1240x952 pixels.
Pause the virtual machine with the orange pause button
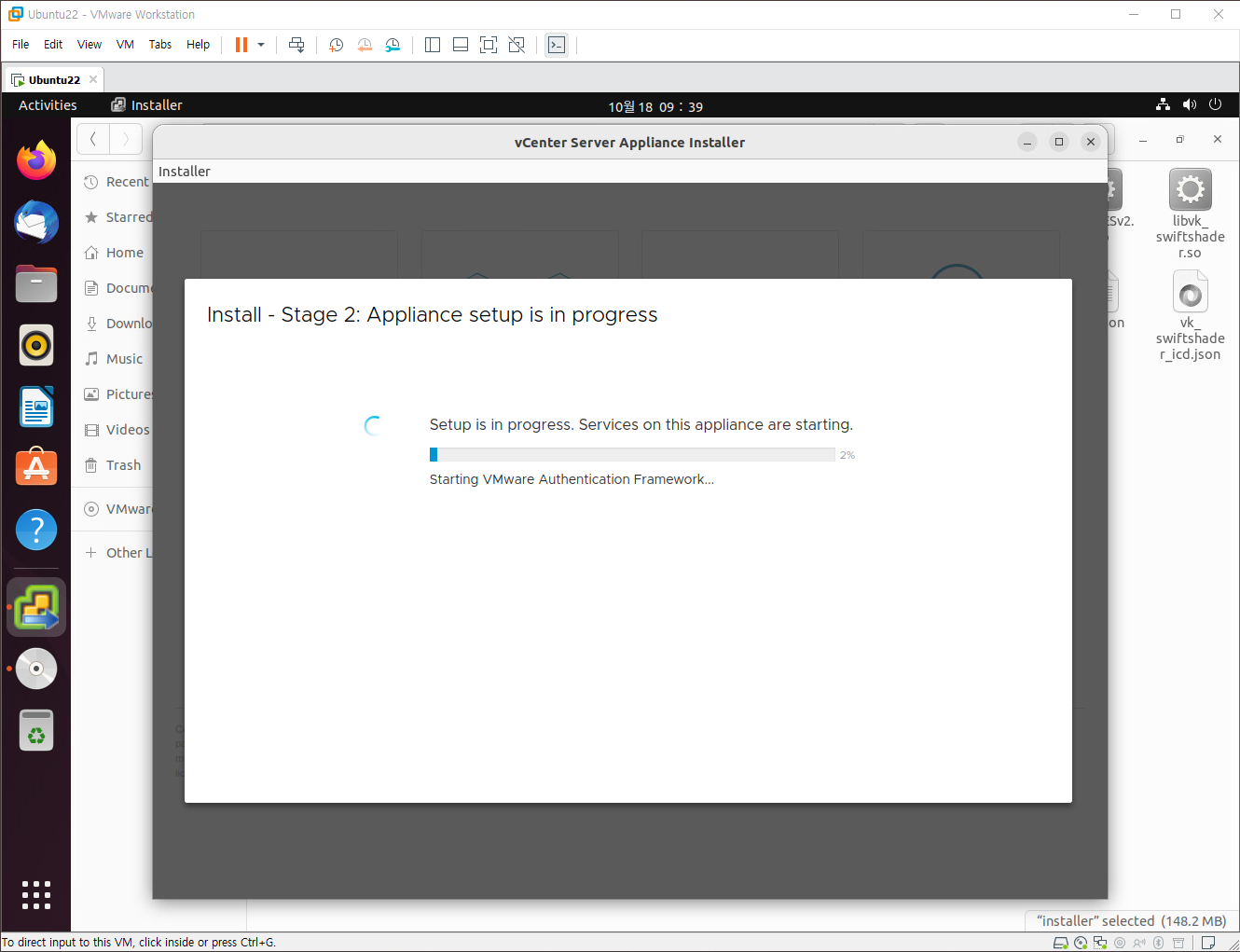coord(241,45)
